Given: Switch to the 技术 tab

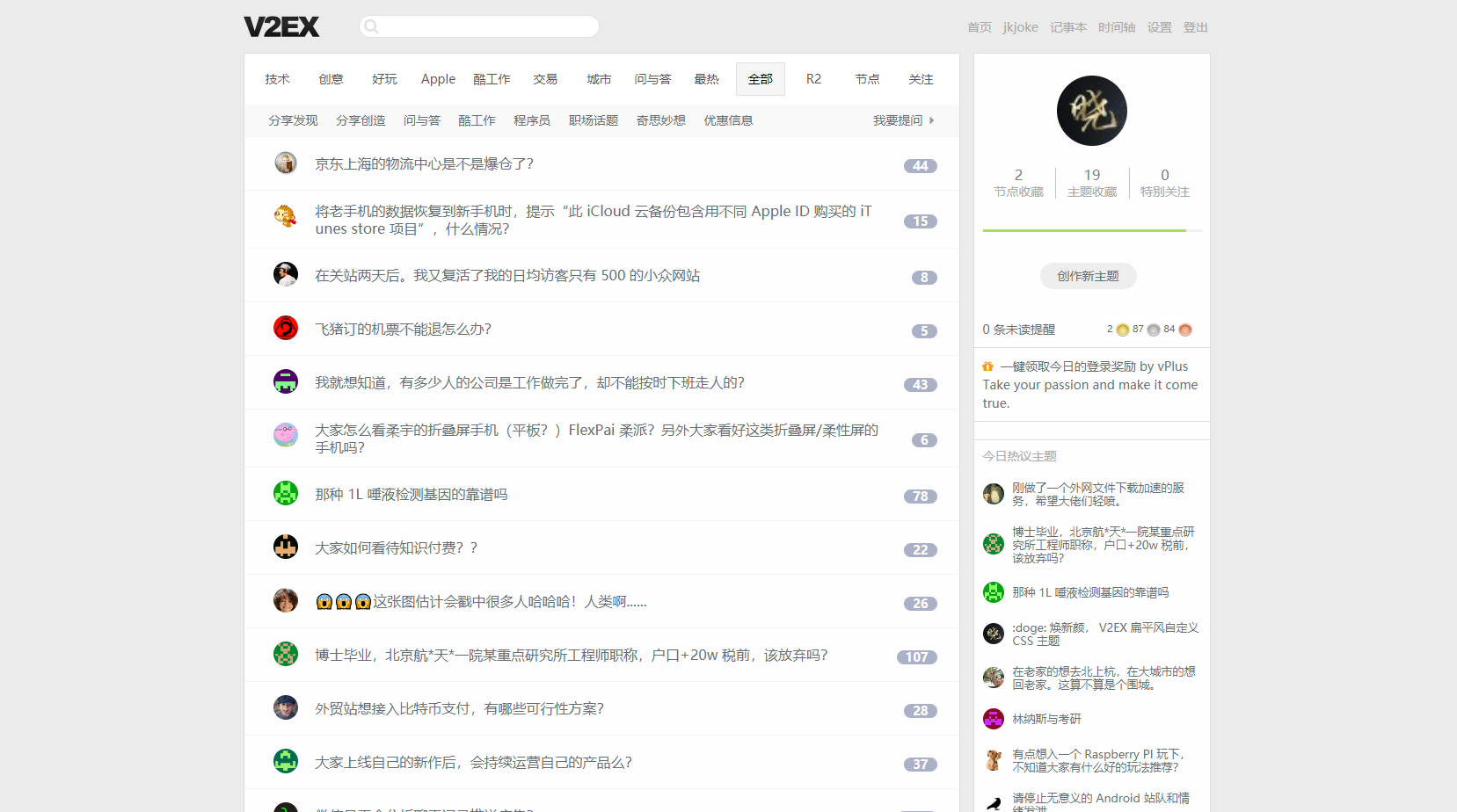Looking at the screenshot, I should tap(277, 78).
